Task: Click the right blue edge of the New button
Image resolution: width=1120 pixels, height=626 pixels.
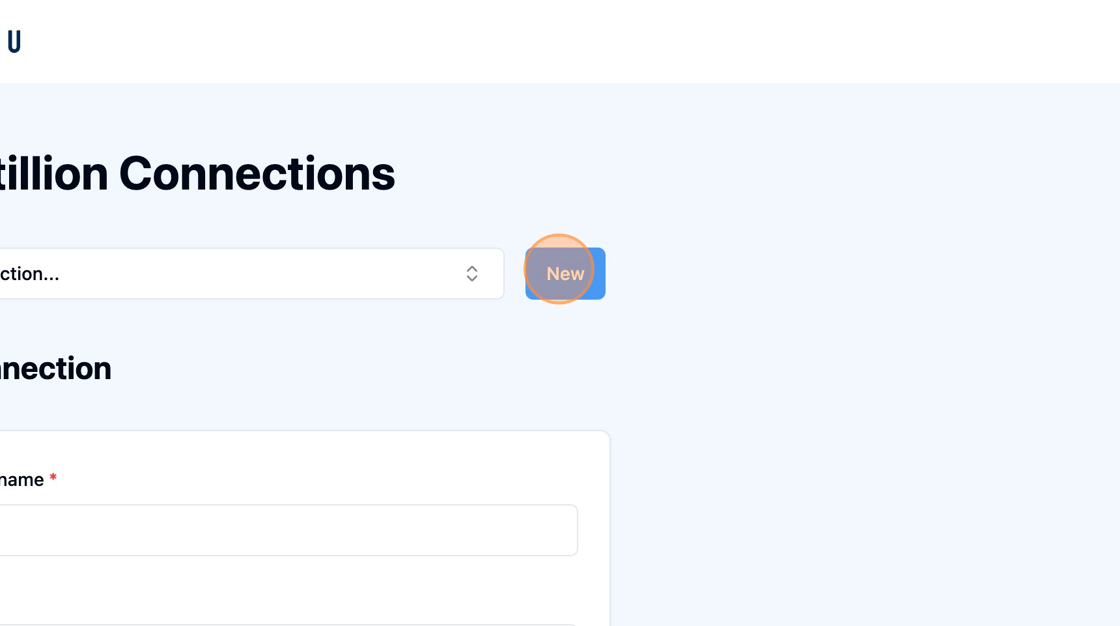Action: 601,274
